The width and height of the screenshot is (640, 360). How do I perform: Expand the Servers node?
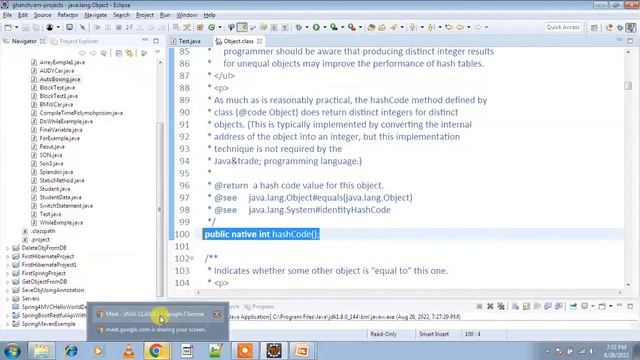[x=7, y=299]
